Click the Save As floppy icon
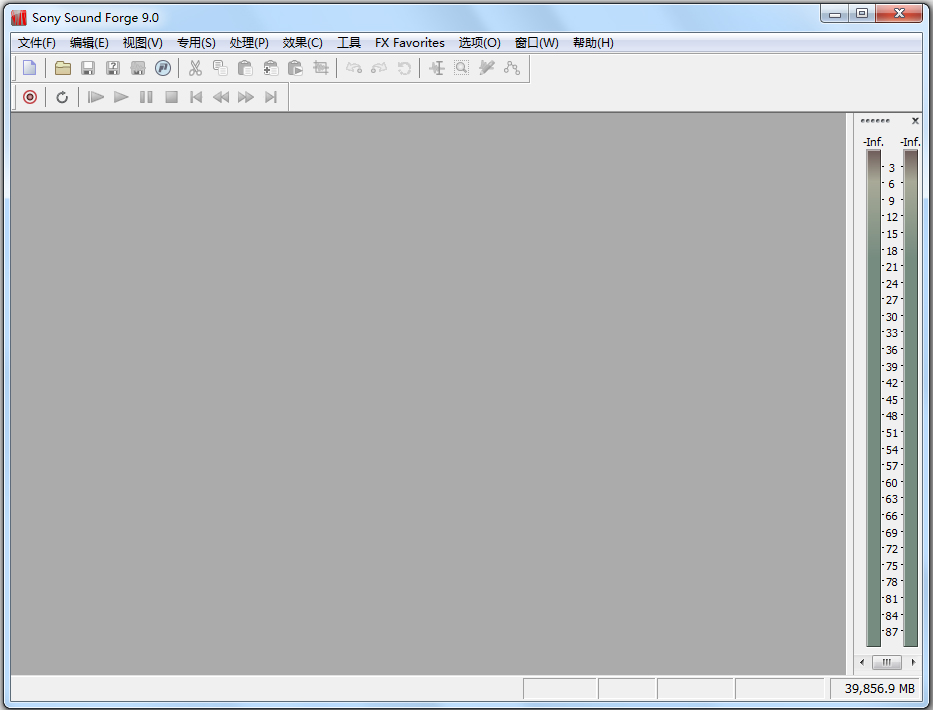The height and width of the screenshot is (710, 933). pos(112,68)
